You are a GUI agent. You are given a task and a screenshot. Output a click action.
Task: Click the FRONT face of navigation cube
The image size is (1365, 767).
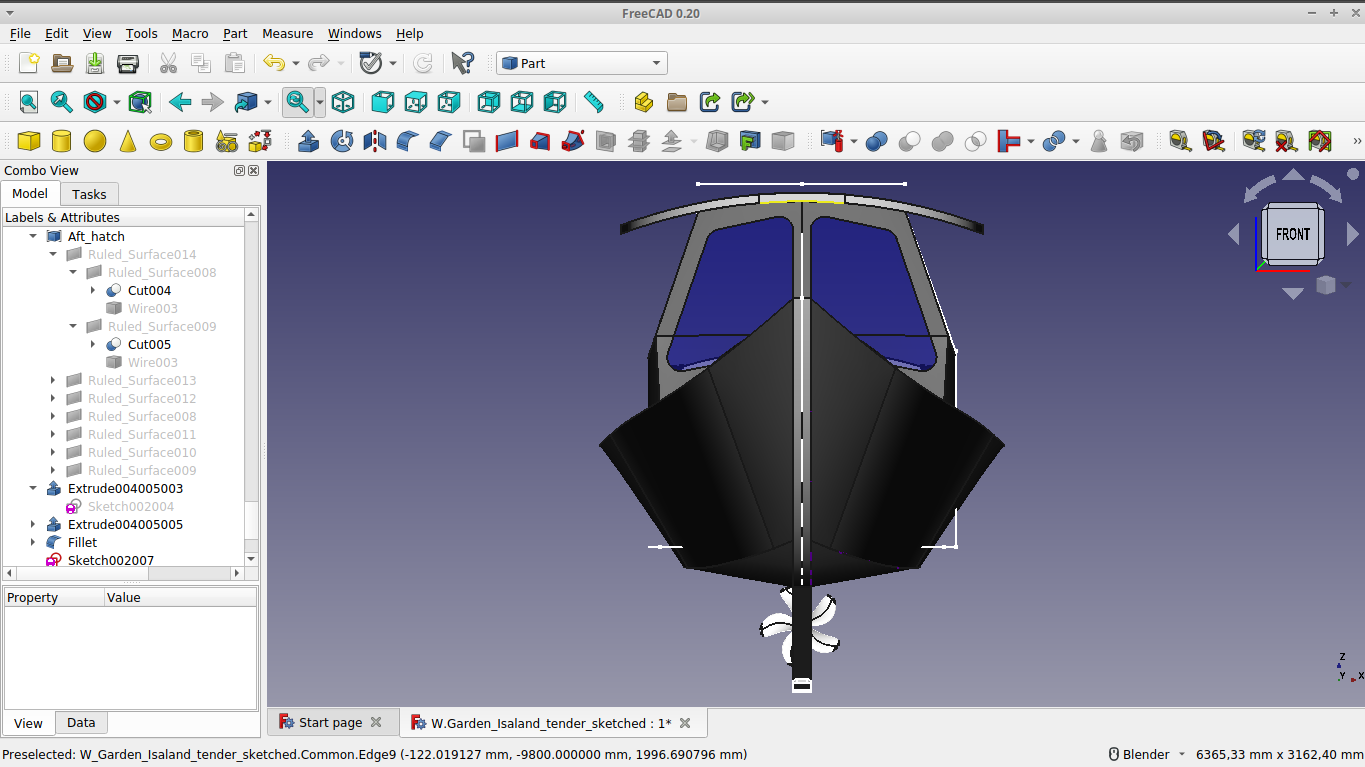pos(1292,234)
